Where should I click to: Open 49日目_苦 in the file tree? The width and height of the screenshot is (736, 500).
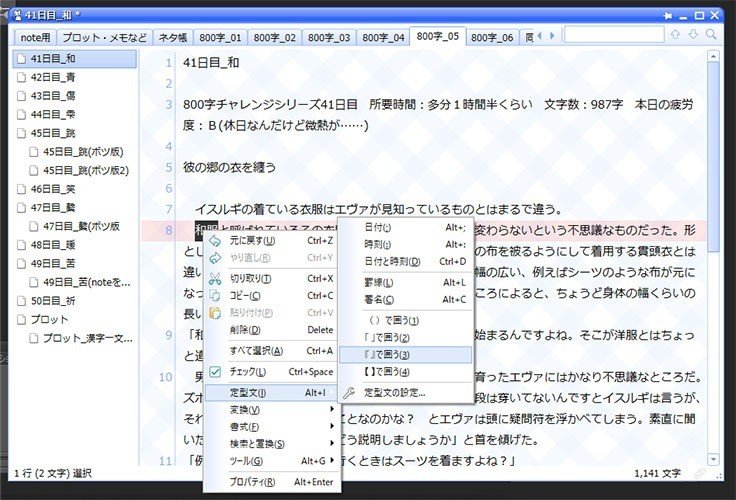click(53, 263)
